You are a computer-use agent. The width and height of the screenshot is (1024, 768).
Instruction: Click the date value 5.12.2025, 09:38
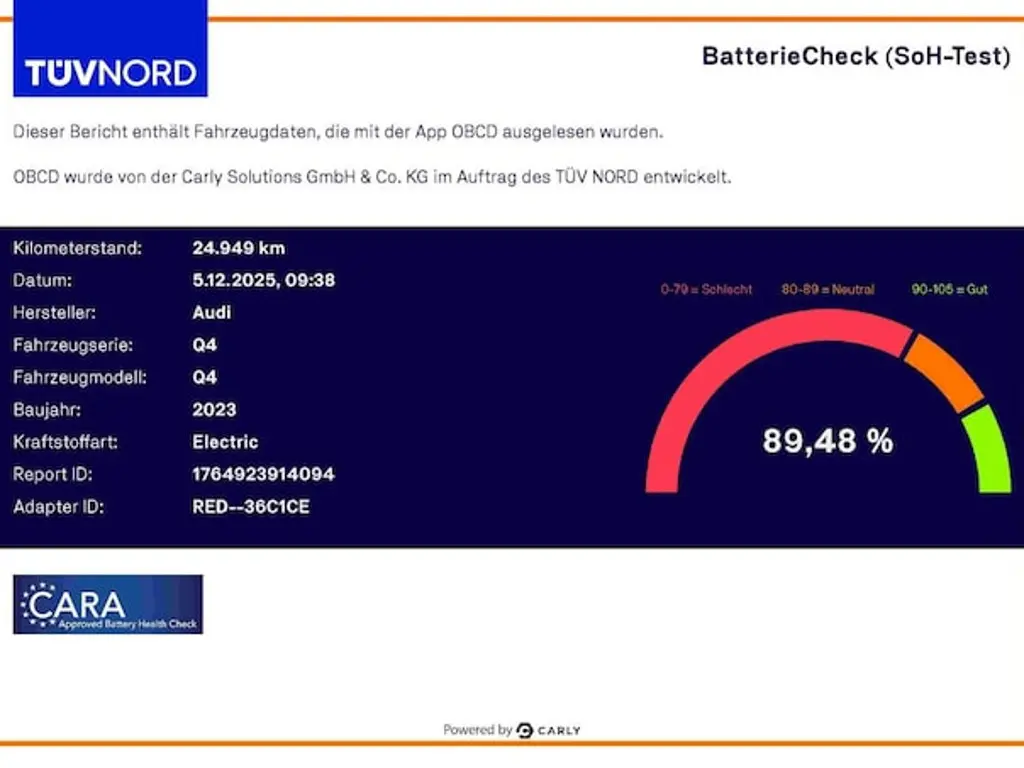click(263, 281)
